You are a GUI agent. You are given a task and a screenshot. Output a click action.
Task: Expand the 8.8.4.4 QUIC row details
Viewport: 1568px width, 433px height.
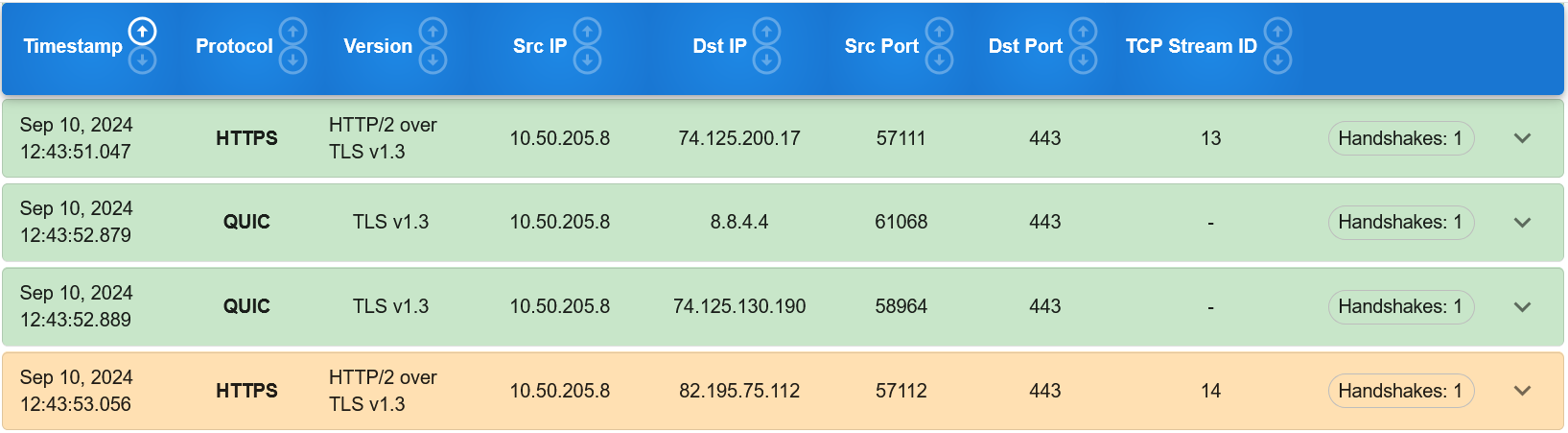[x=1522, y=223]
